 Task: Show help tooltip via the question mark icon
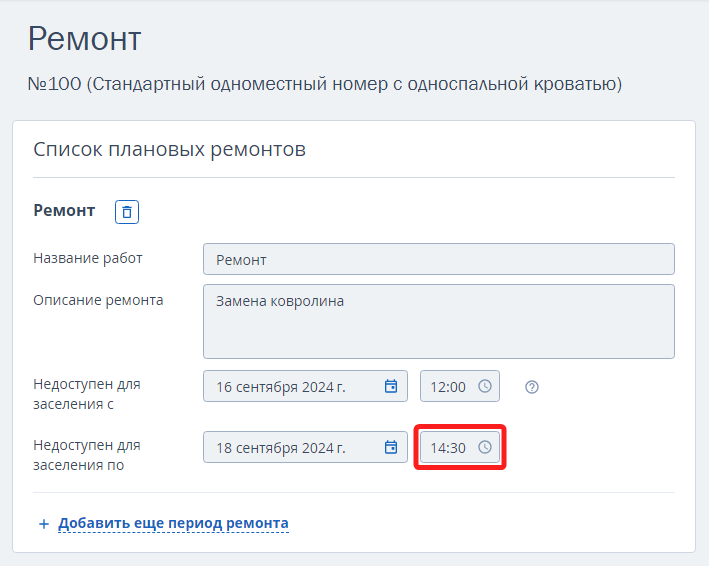coord(532,387)
